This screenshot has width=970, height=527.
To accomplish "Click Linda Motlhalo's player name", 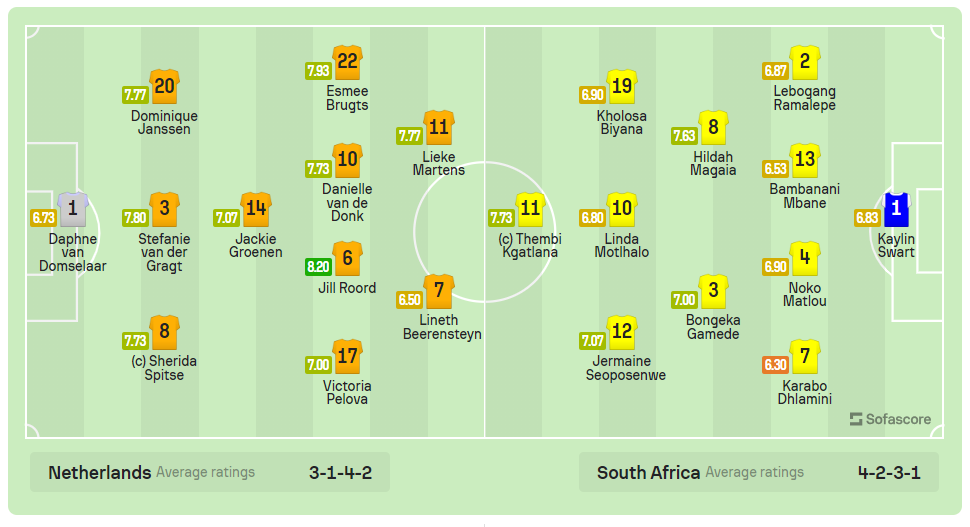I will tap(622, 246).
